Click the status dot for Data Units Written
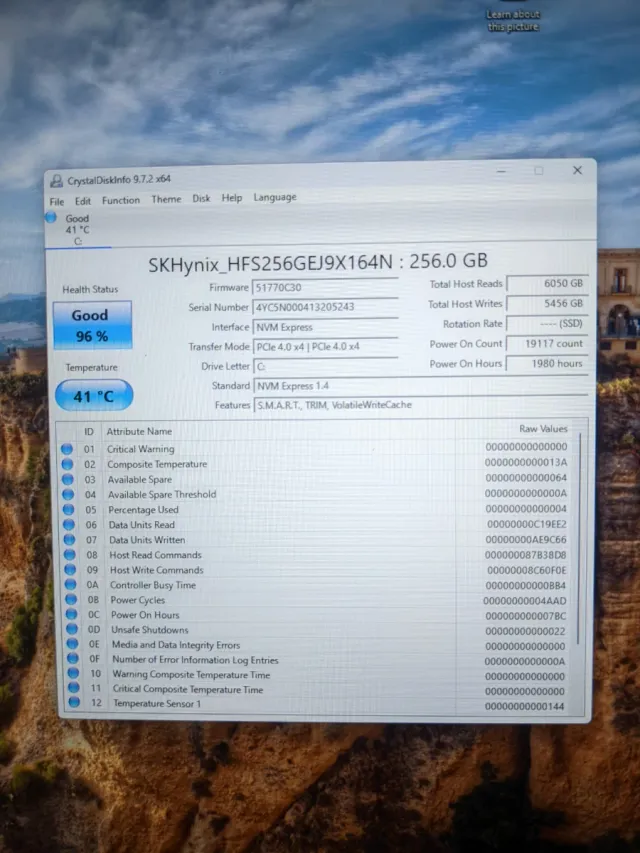 coord(69,540)
